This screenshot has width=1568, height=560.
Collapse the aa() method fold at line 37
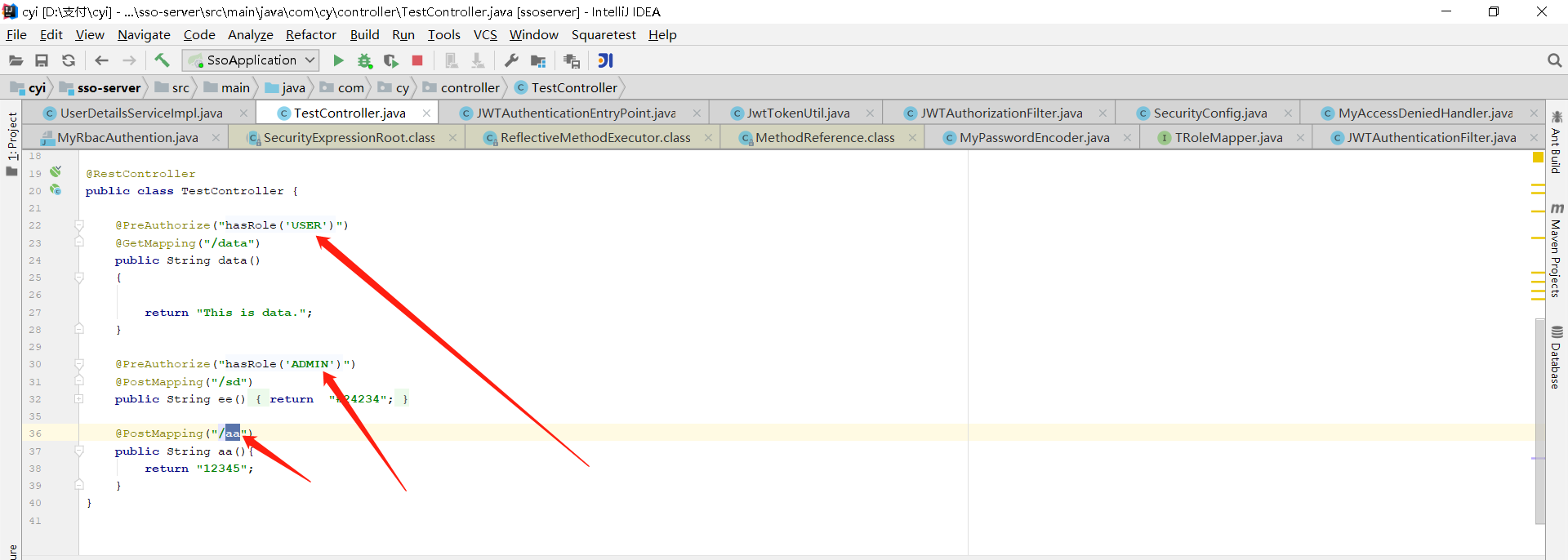(79, 451)
